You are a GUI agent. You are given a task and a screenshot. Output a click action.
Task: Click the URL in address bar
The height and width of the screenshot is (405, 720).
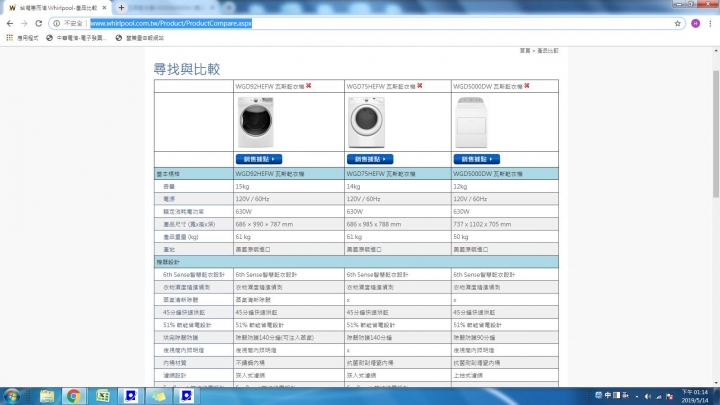(171, 23)
